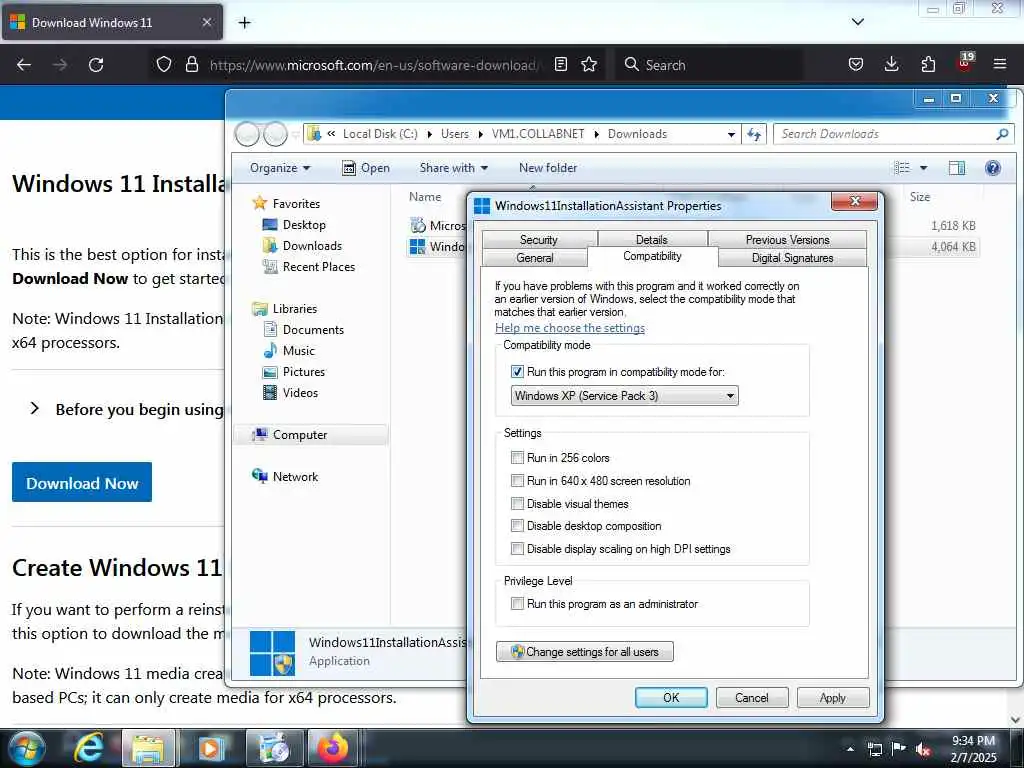Open the Windows Start orb

(x=27, y=748)
